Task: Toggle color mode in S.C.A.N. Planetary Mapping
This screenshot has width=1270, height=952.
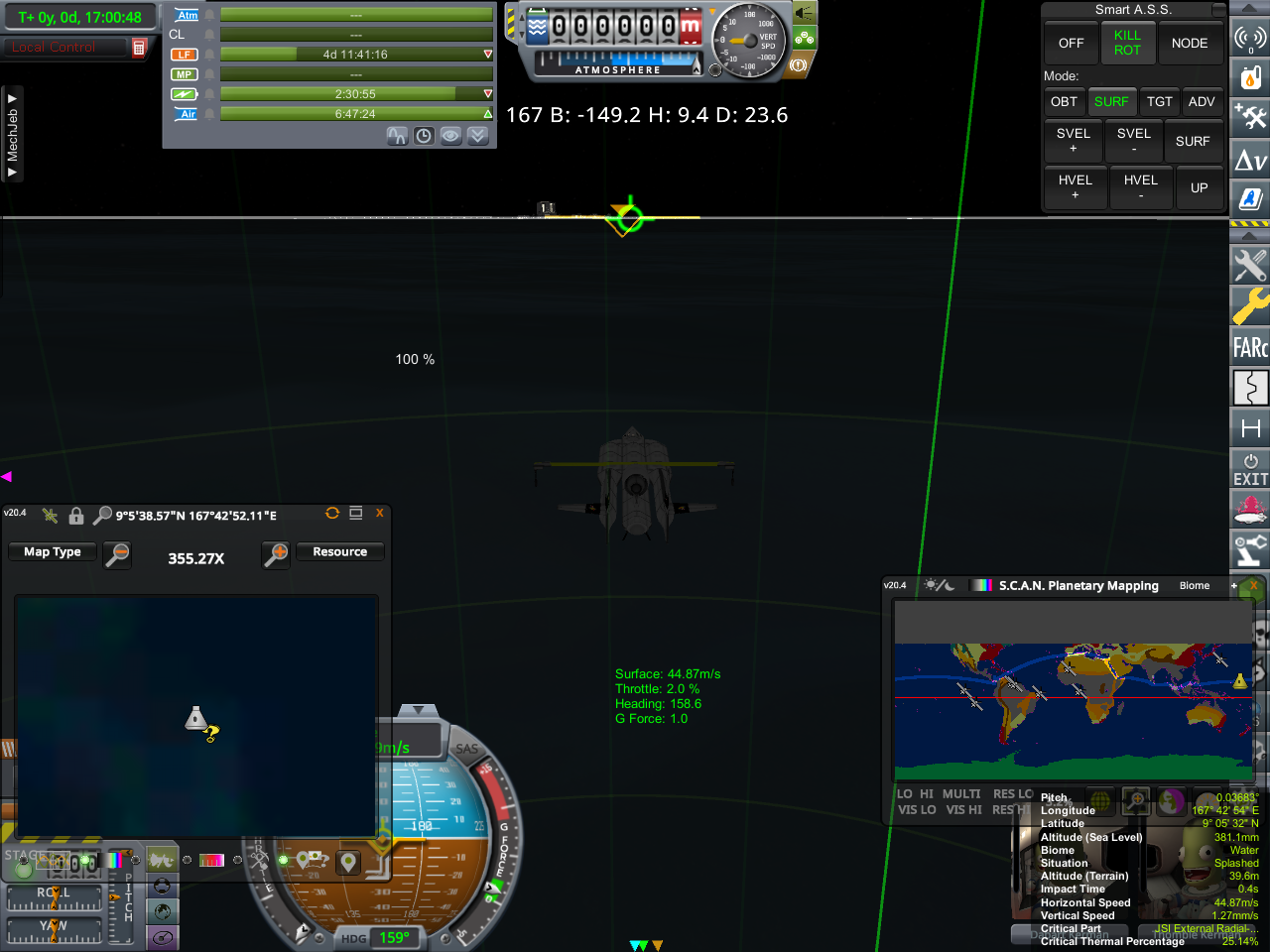Action: (x=982, y=585)
